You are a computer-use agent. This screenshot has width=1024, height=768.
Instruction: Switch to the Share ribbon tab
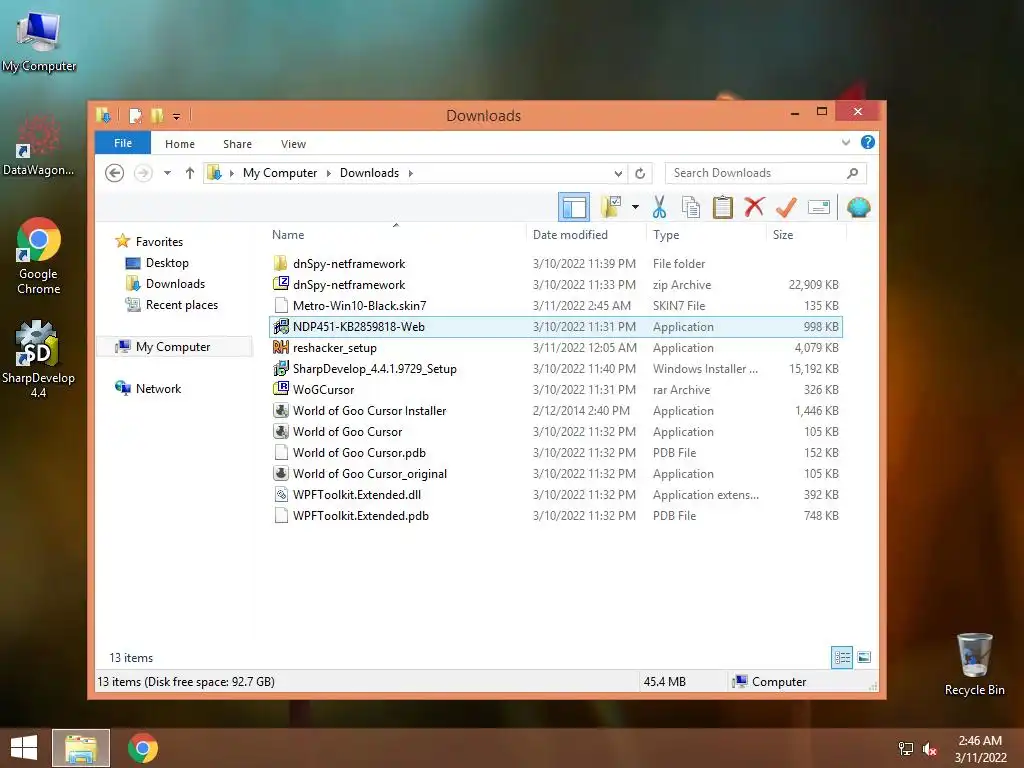click(237, 144)
